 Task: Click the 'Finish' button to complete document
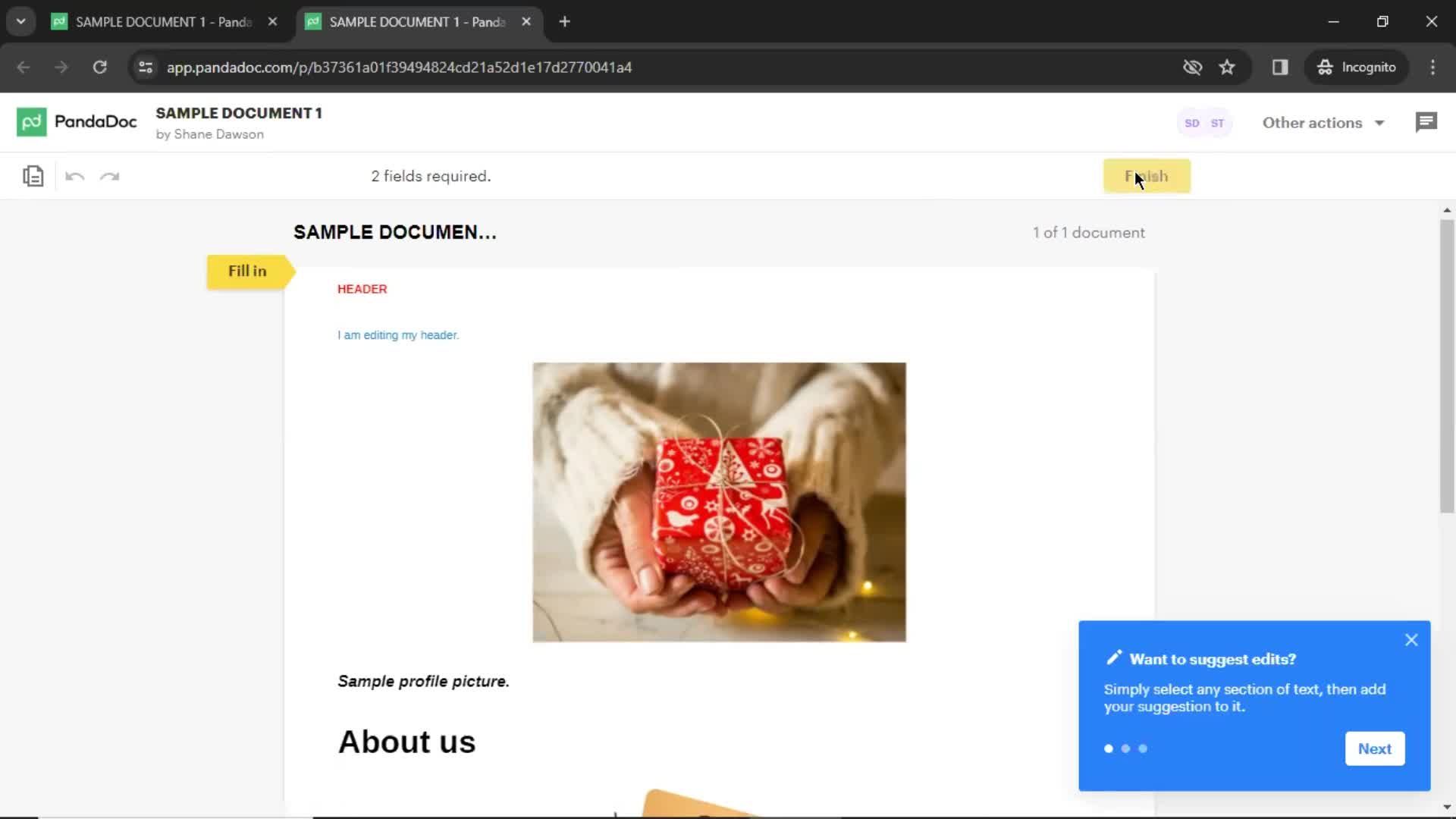pyautogui.click(x=1147, y=176)
